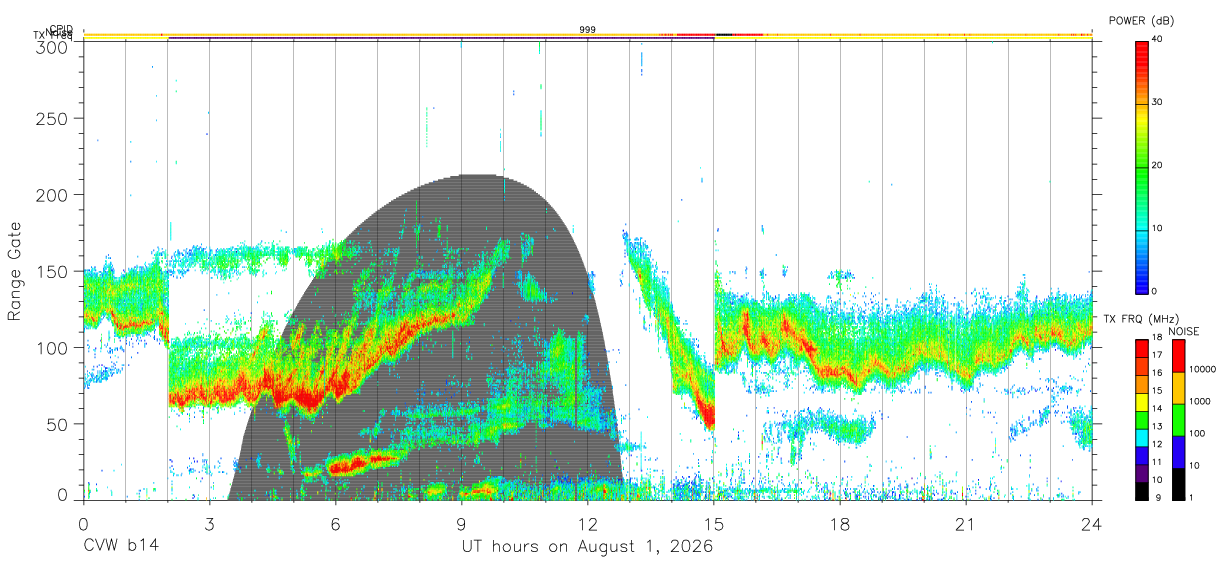
Task: Click the black 9–10 MHz TX FRQ swatch
Action: [1141, 491]
